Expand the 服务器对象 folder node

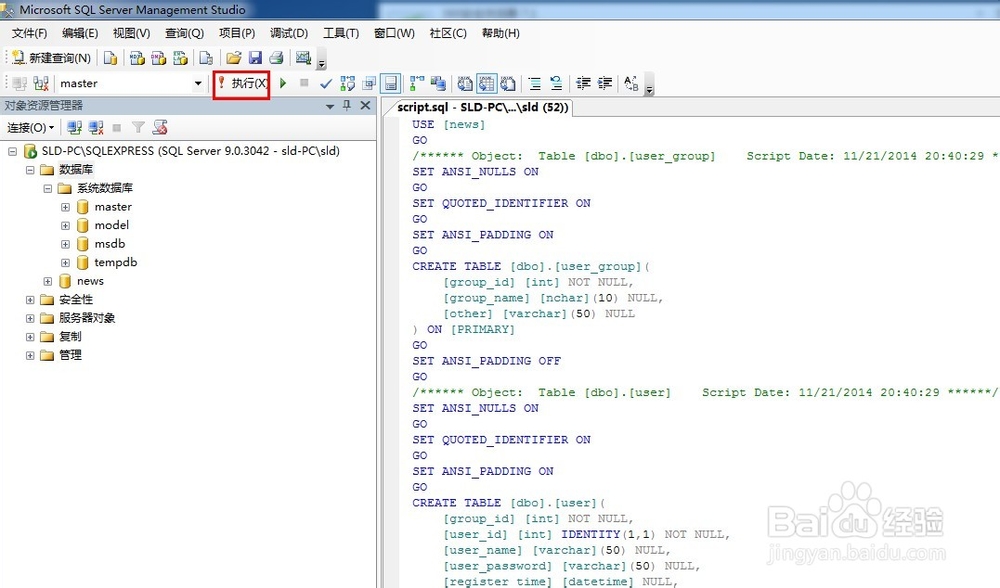pos(30,318)
